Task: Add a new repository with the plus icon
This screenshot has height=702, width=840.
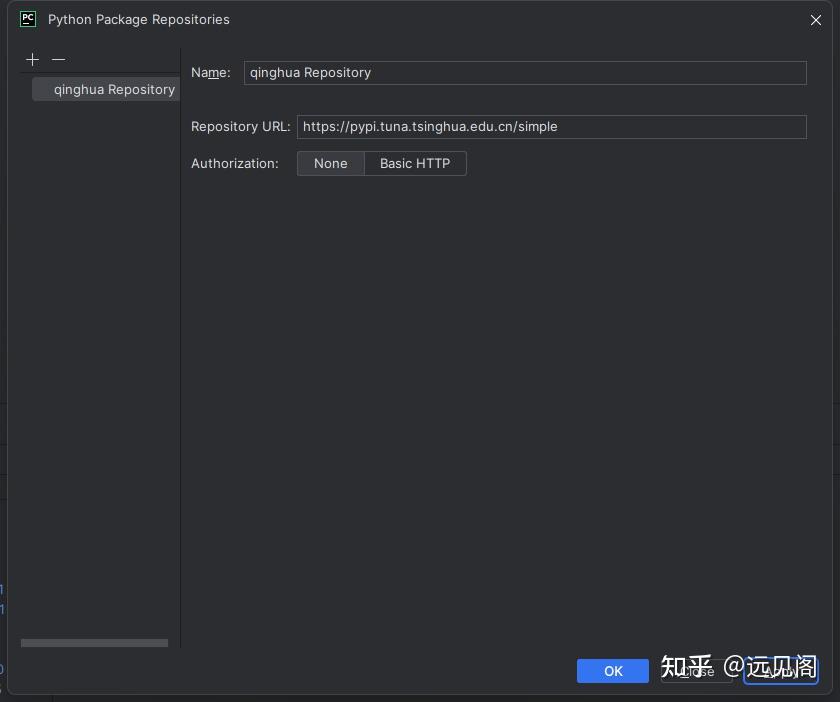Action: [x=33, y=60]
